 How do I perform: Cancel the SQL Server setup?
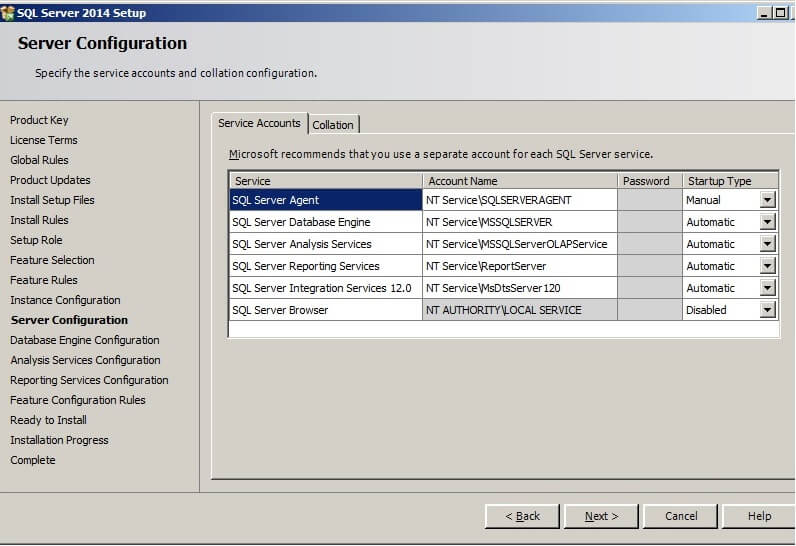click(x=681, y=516)
